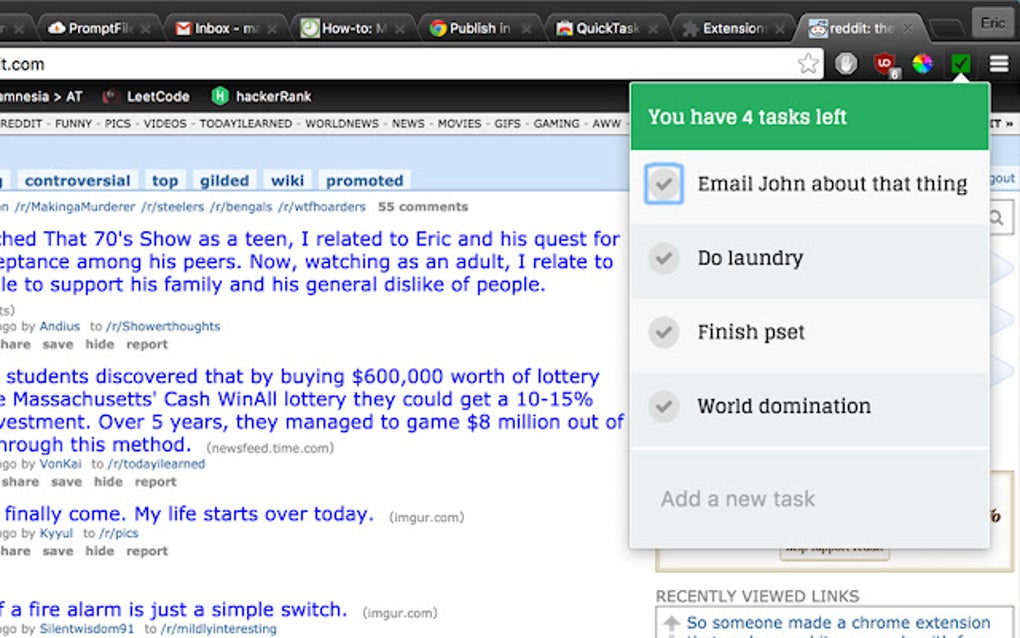This screenshot has width=1020, height=638.
Task: Click the hand-shaped plugin blocker extension icon
Action: [846, 62]
